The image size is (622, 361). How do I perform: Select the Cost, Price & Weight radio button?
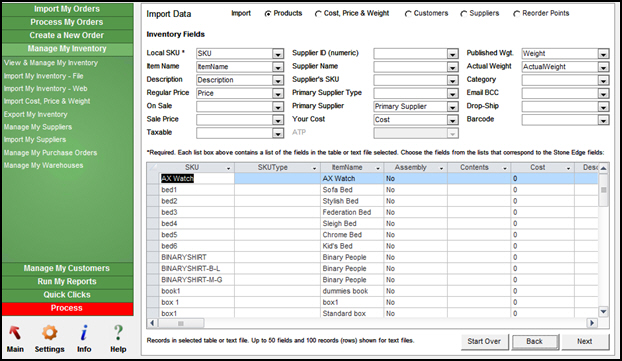(x=318, y=14)
